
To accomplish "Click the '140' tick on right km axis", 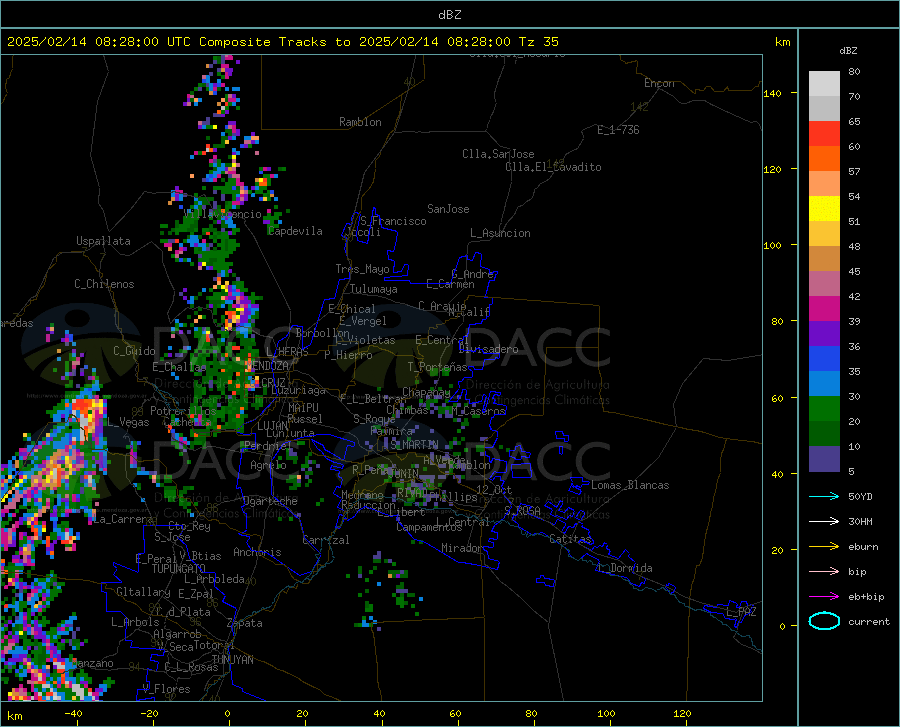I will coord(772,93).
